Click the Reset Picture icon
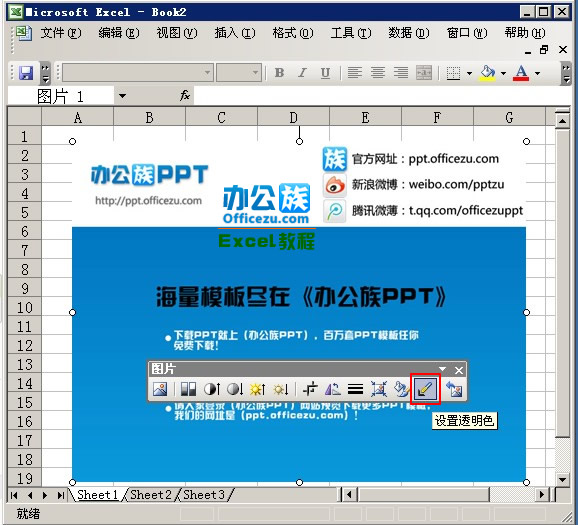This screenshot has height=525, width=578. pyautogui.click(x=454, y=389)
